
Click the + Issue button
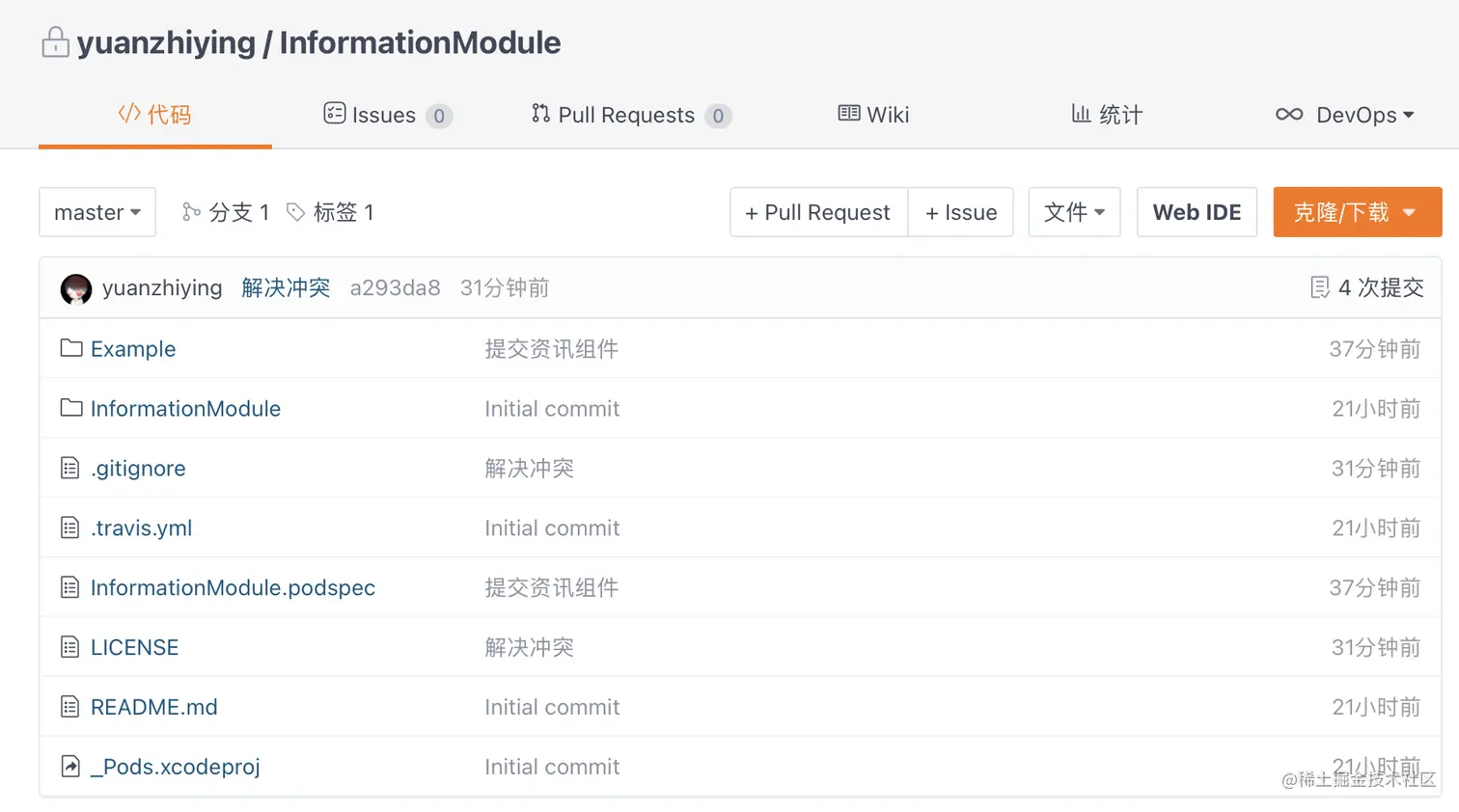tap(961, 212)
